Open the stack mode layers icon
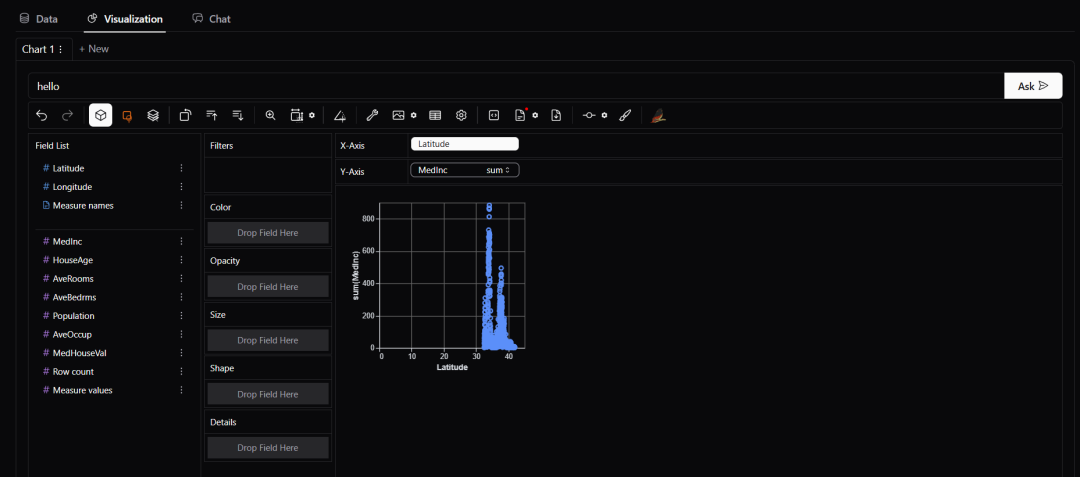Screen dimensions: 1080x477 [x=153, y=116]
